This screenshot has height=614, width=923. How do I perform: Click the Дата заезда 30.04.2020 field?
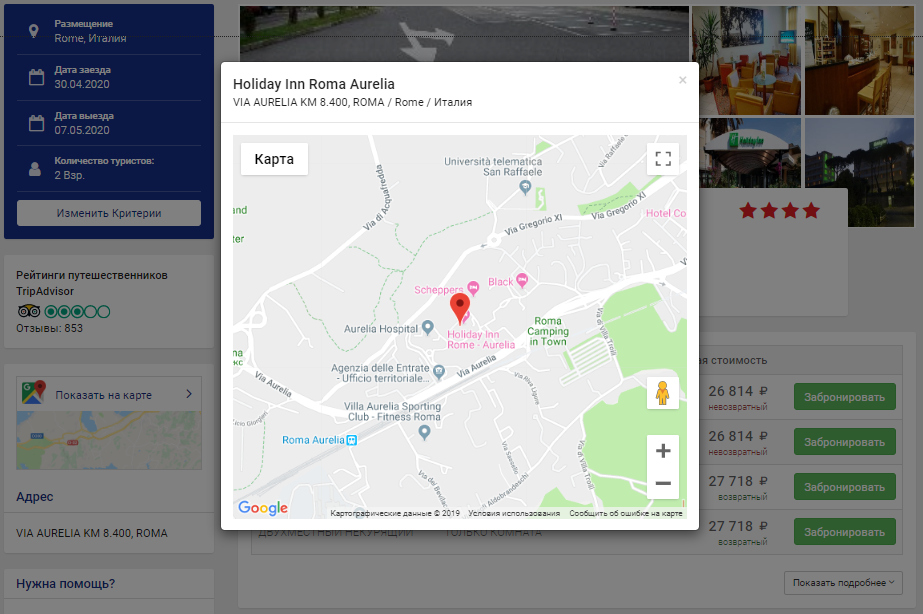pos(109,77)
